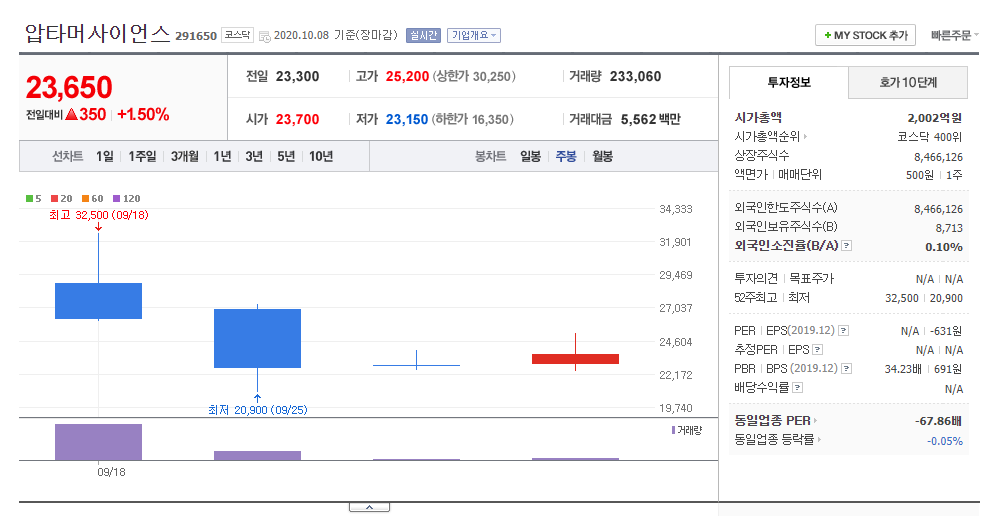Switch to the 투자정보 tab
Image resolution: width=1001 pixels, height=516 pixels.
pyautogui.click(x=788, y=82)
